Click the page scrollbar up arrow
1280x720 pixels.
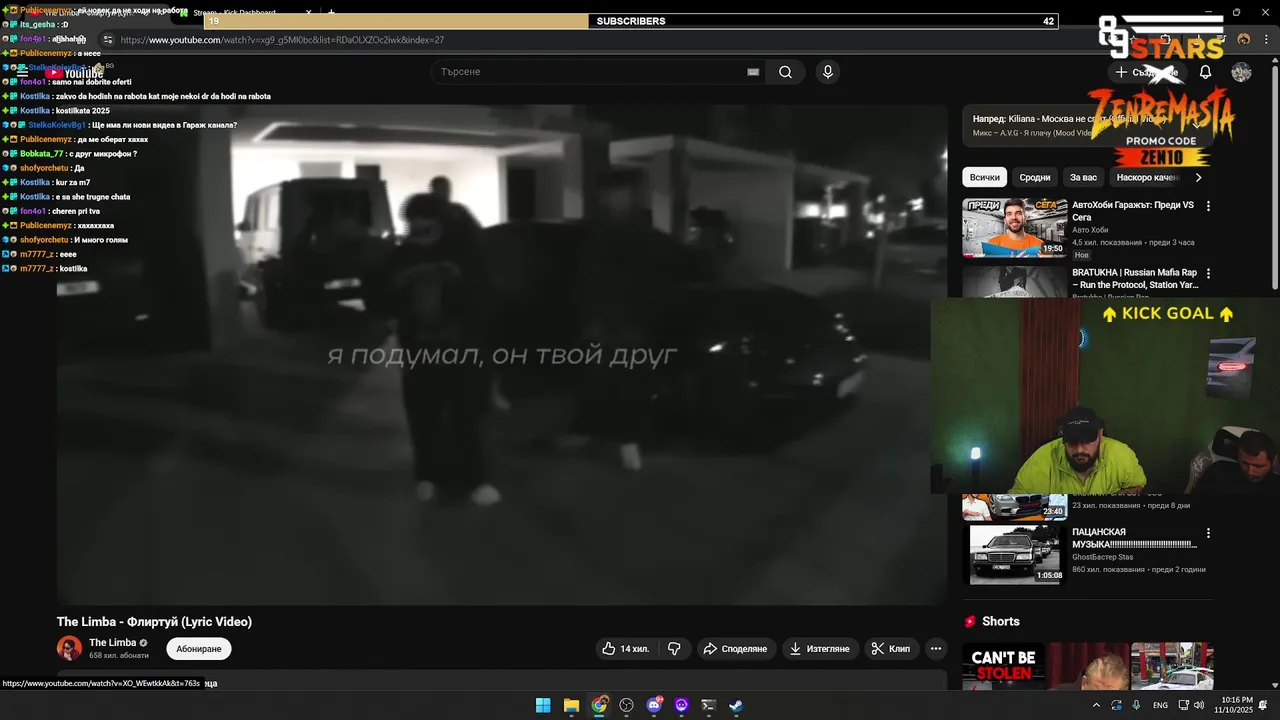click(x=1274, y=58)
